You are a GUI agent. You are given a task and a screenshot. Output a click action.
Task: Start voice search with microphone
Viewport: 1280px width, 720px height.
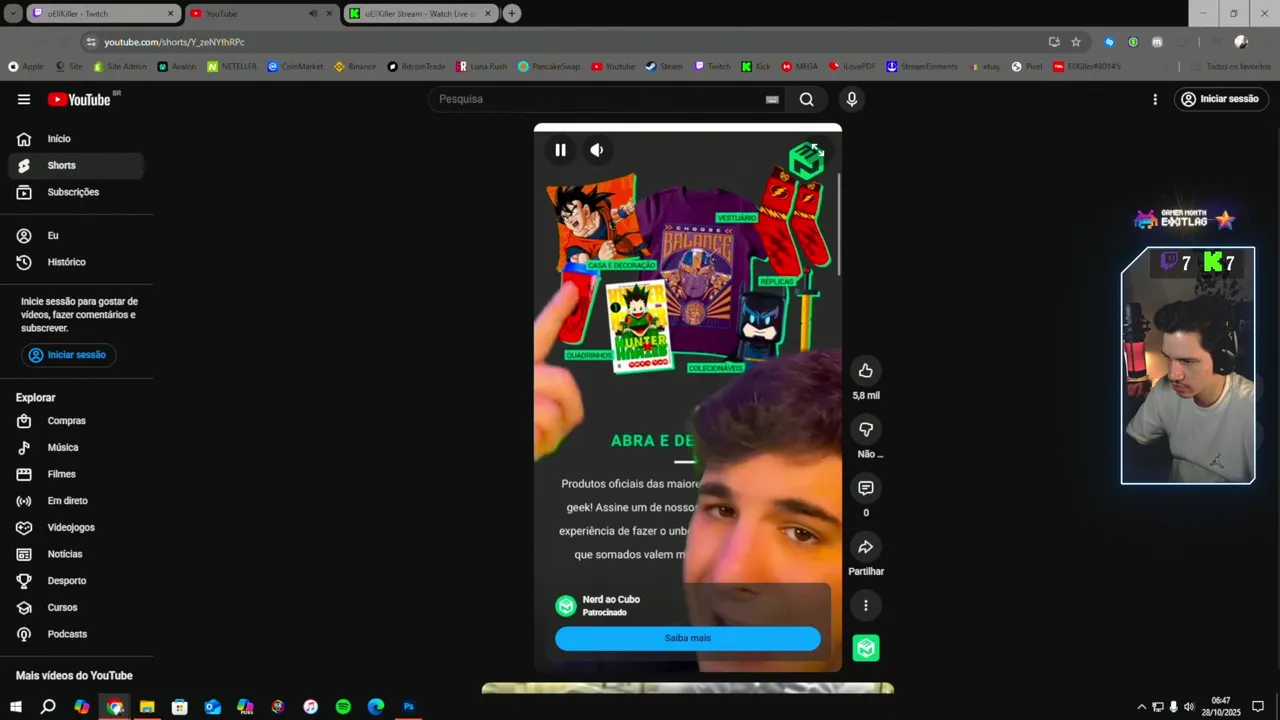click(x=851, y=99)
